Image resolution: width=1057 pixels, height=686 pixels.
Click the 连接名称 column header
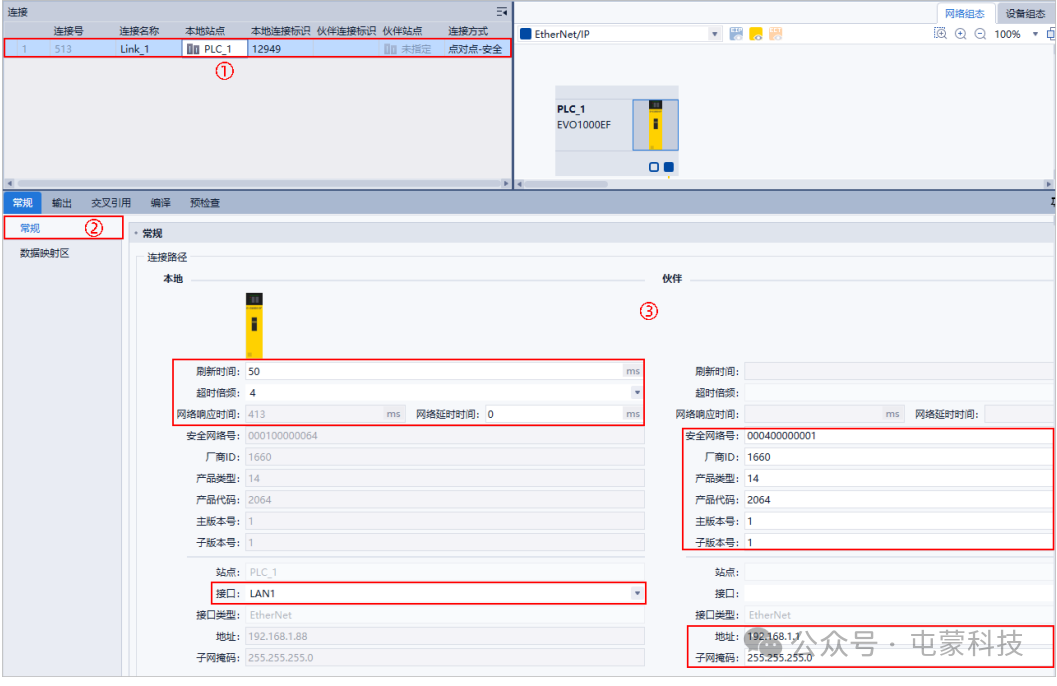click(140, 31)
